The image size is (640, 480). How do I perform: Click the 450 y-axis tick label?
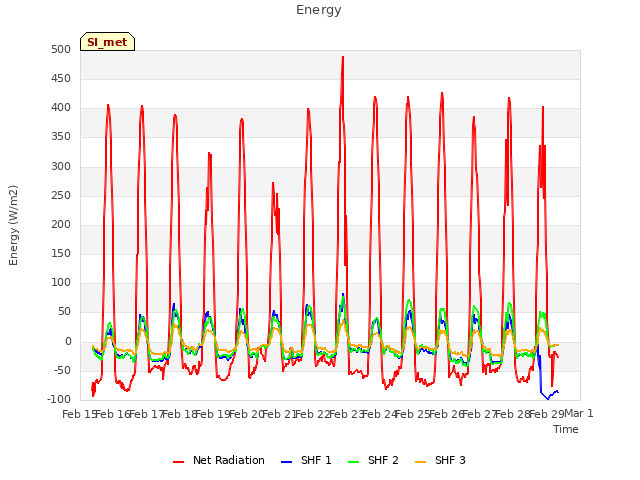click(x=61, y=79)
